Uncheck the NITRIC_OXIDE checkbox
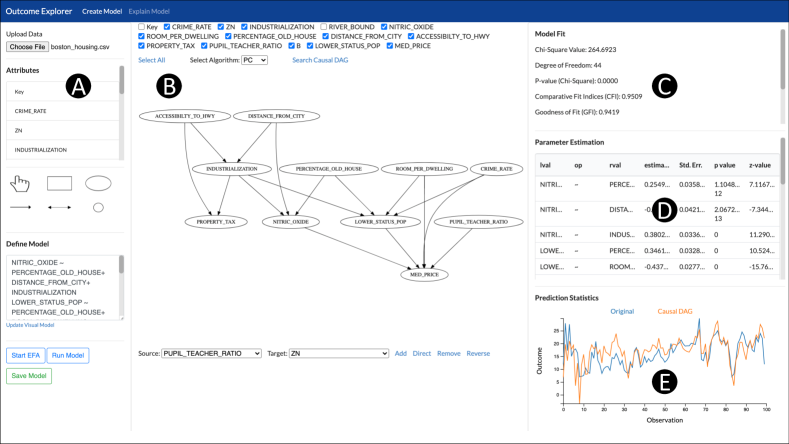789x444 pixels. point(384,27)
